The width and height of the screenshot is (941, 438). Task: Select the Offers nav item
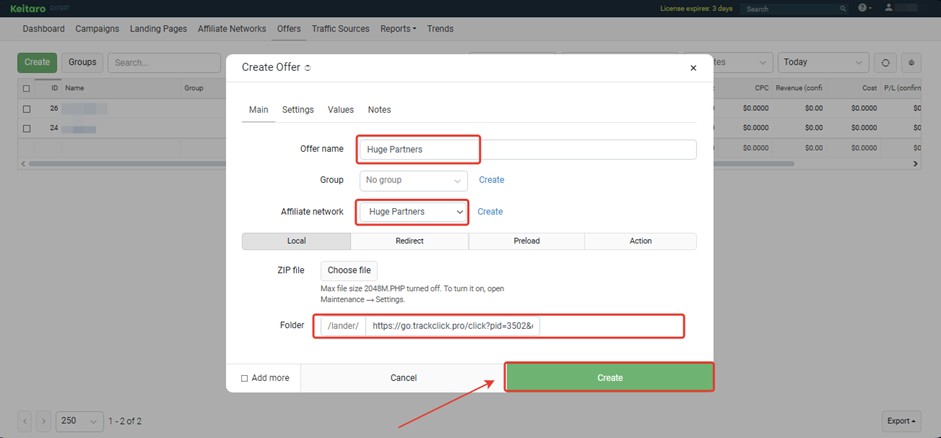tap(289, 29)
